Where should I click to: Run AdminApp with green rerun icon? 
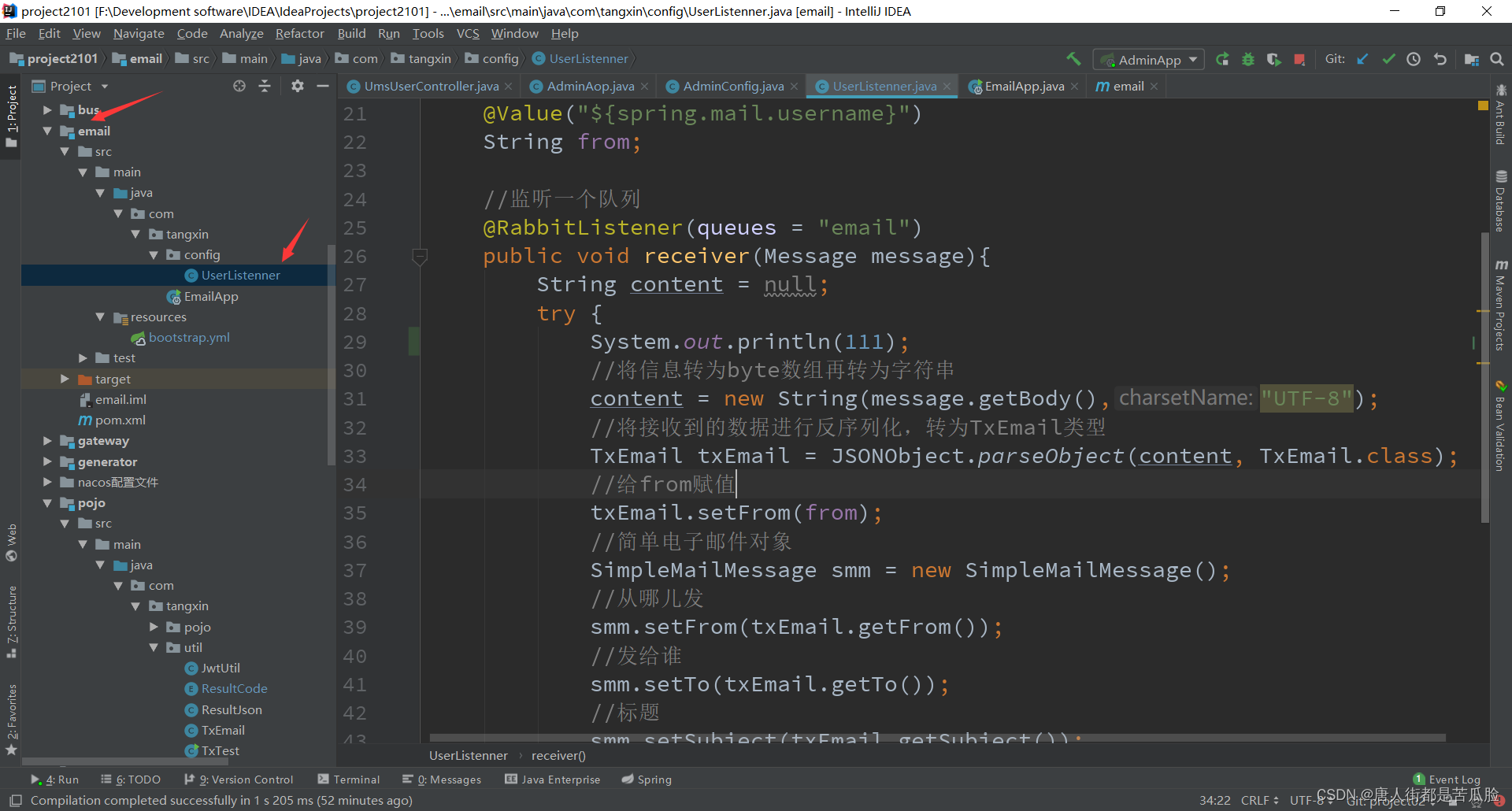(x=1222, y=59)
